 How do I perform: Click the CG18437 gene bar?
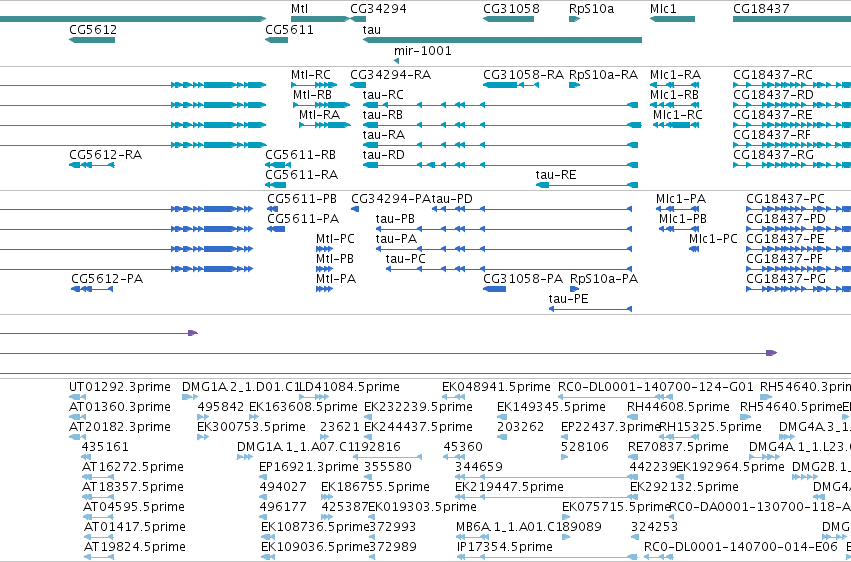pyautogui.click(x=792, y=19)
